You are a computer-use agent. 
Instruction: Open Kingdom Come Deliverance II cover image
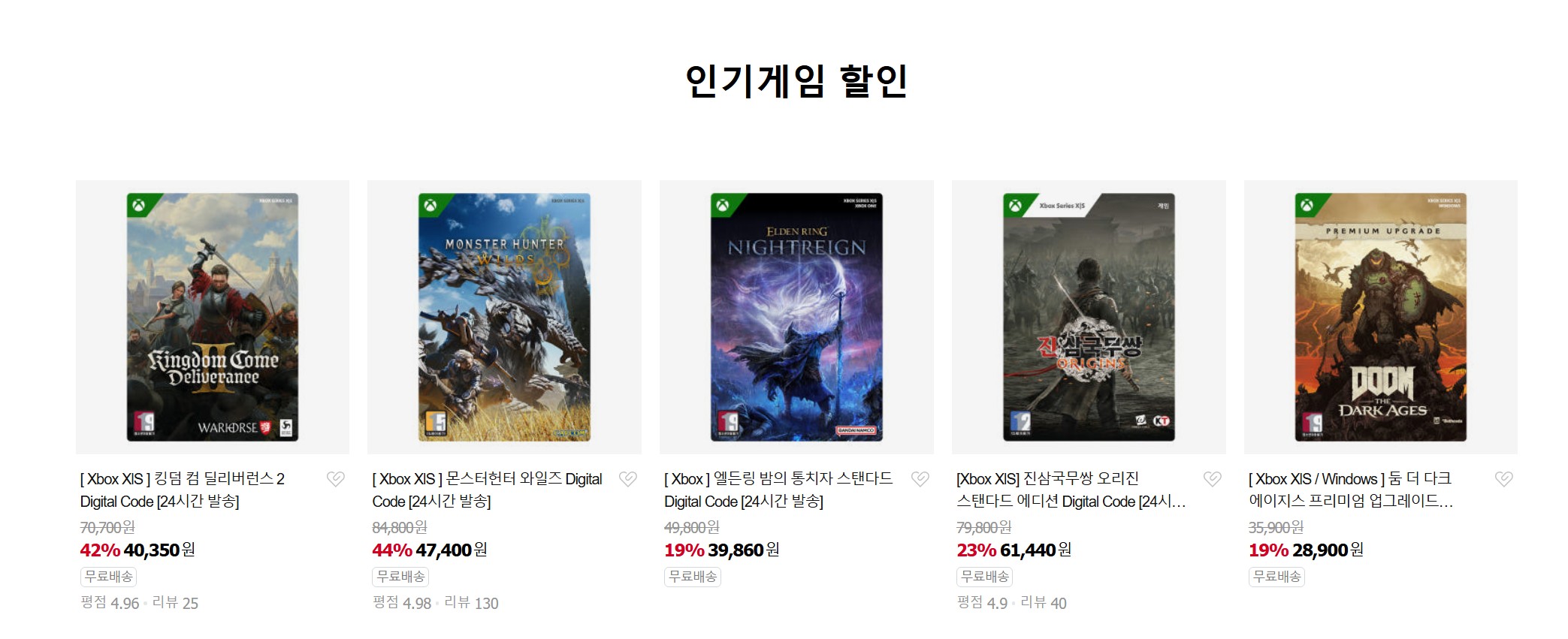[x=213, y=317]
